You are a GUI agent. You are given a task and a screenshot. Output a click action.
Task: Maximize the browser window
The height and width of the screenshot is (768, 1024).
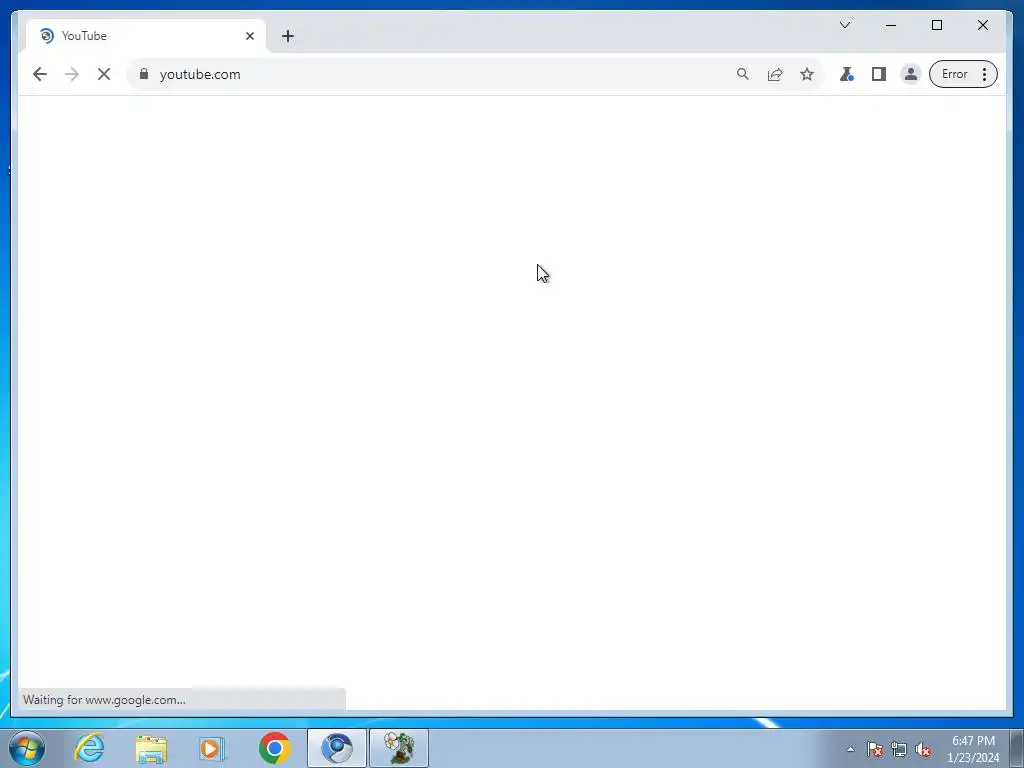tap(937, 25)
